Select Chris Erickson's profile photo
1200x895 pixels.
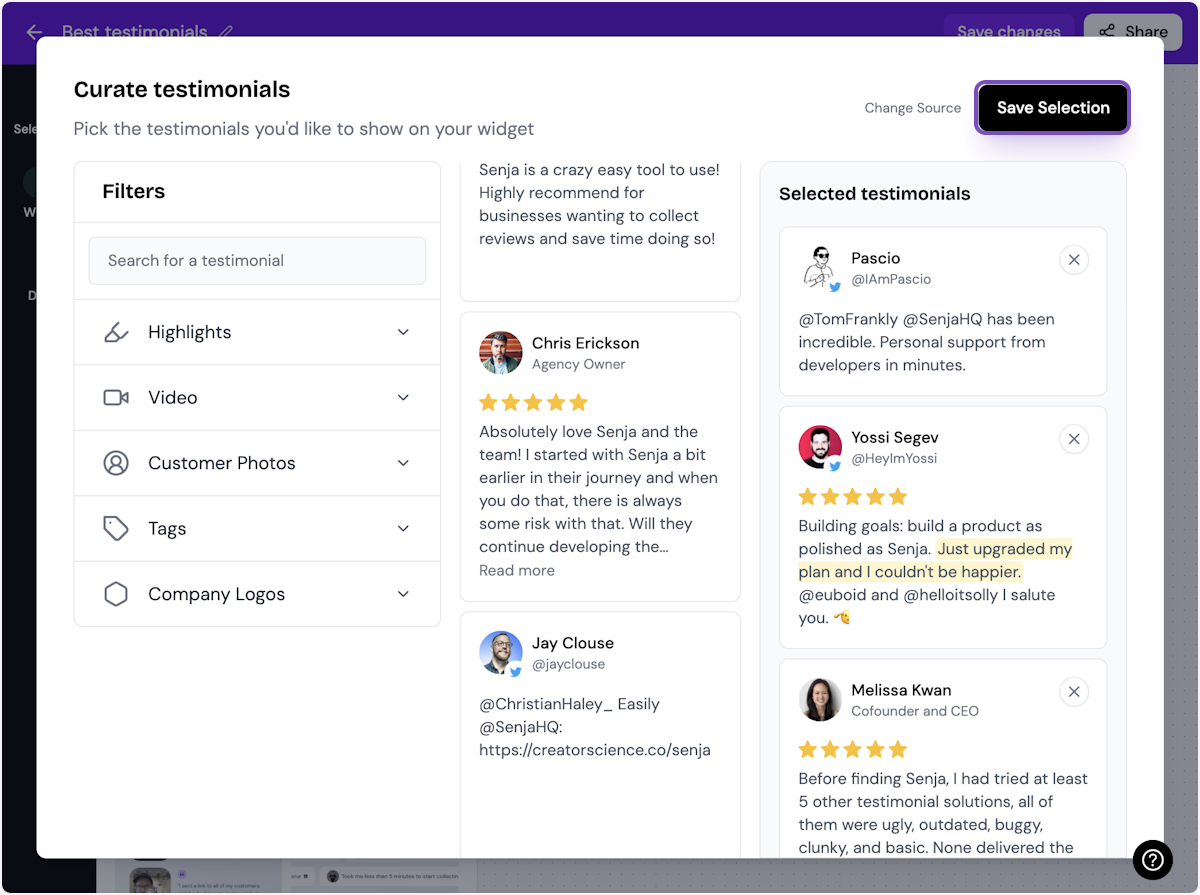pyautogui.click(x=500, y=353)
